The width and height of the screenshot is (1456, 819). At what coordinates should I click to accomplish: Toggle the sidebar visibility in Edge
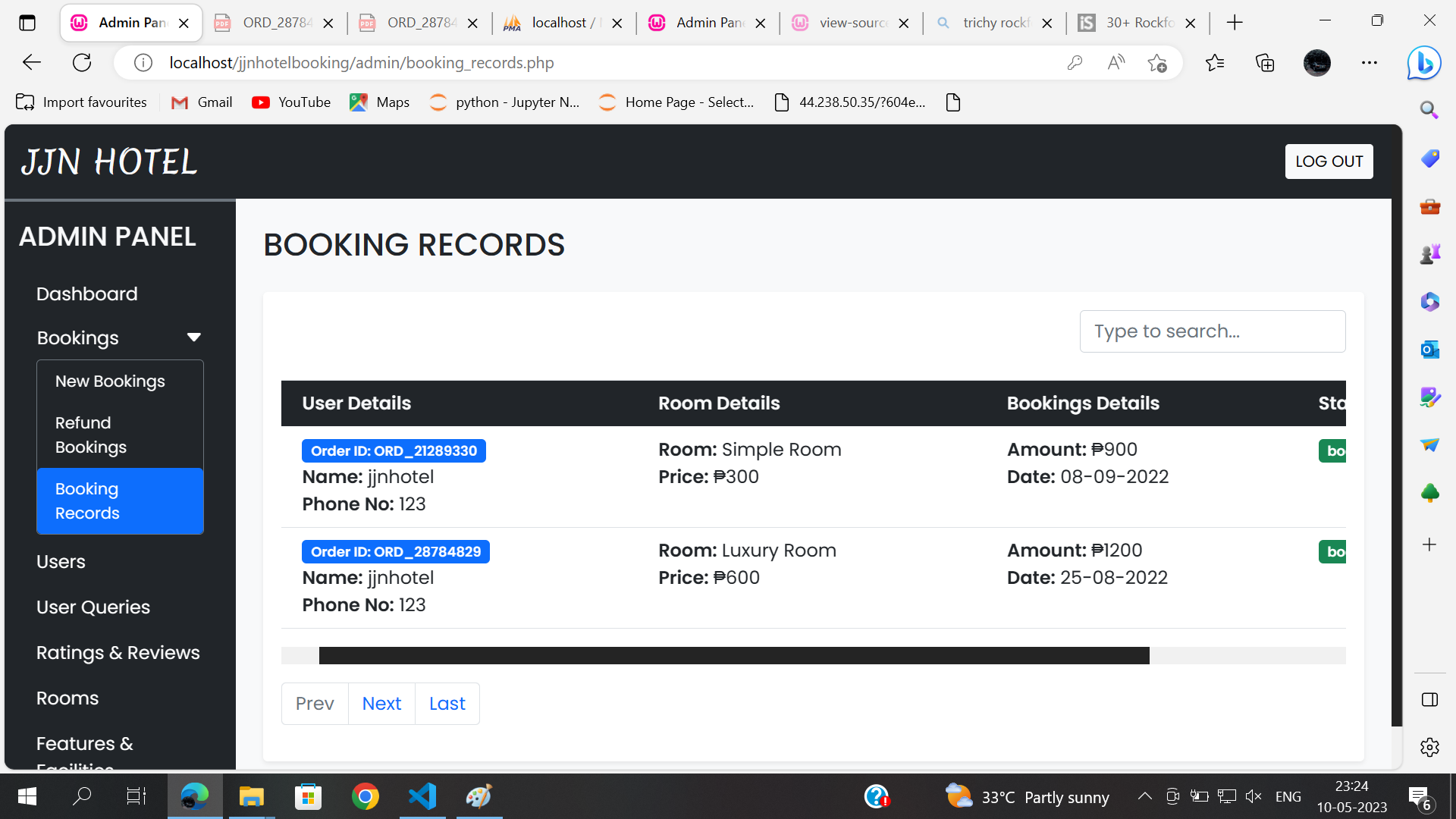(x=1429, y=699)
